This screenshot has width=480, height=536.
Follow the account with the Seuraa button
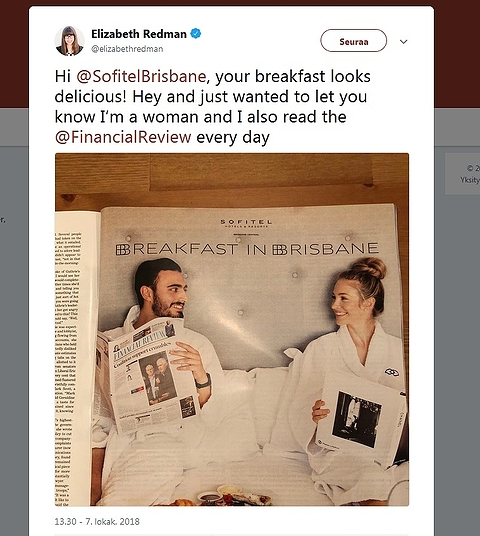(354, 41)
